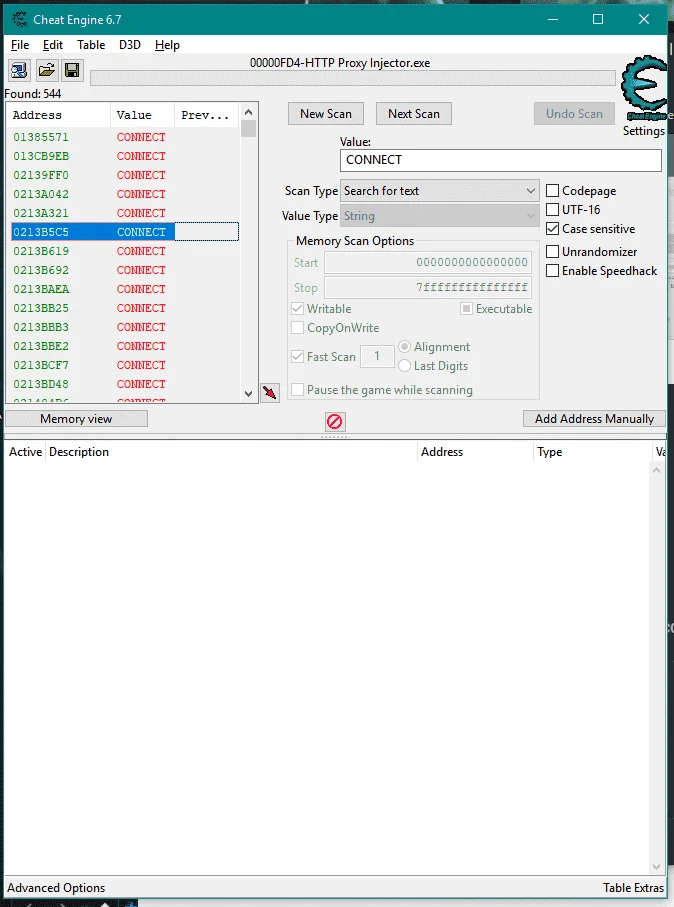Select result address 0213BBB3
Screen dimensions: 674x907
coord(41,327)
